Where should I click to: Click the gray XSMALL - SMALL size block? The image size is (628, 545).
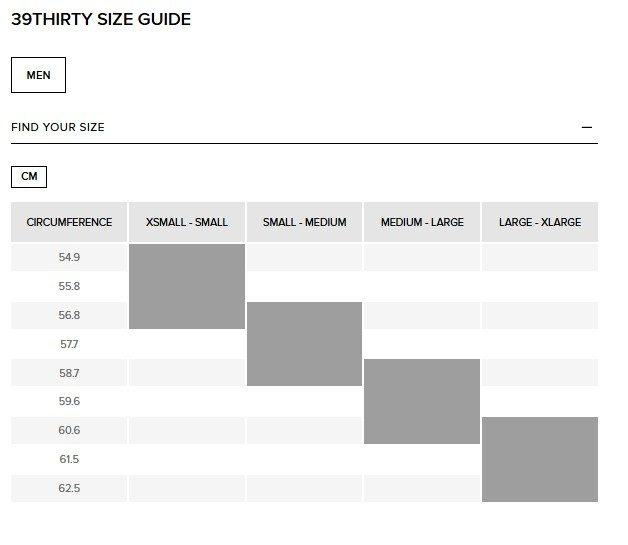tap(187, 286)
